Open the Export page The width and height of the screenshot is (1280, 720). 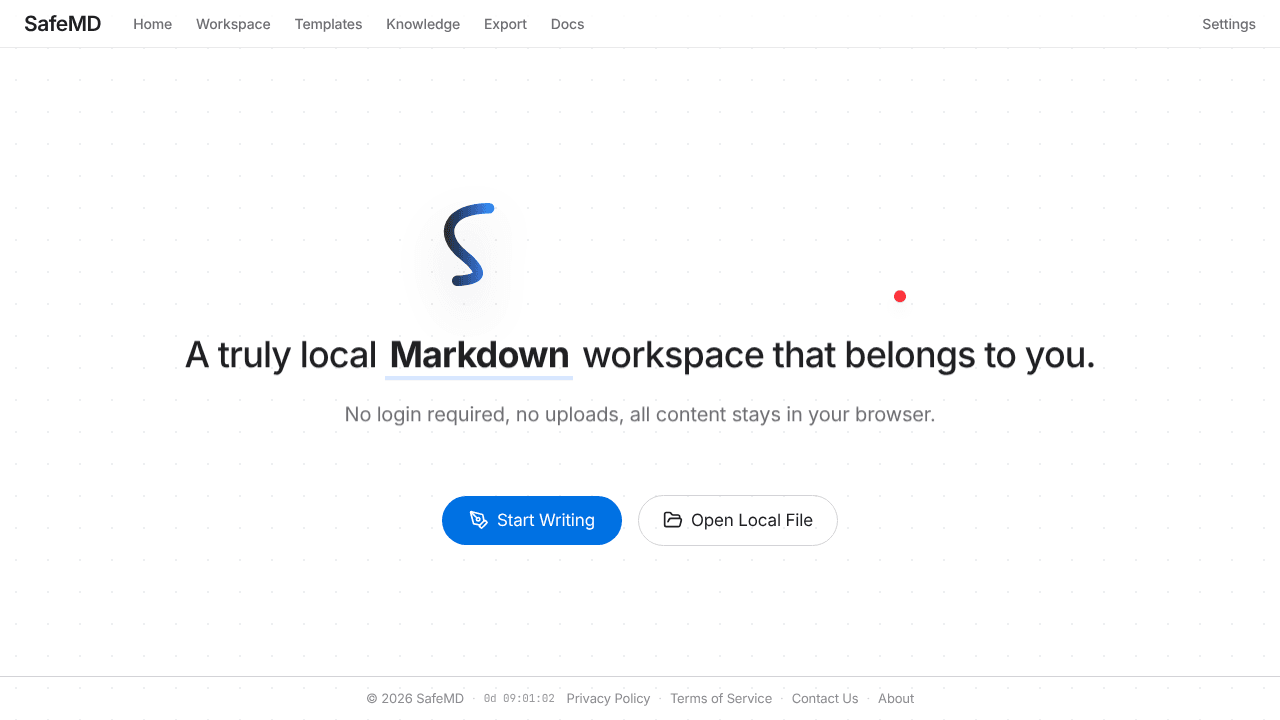pyautogui.click(x=505, y=24)
